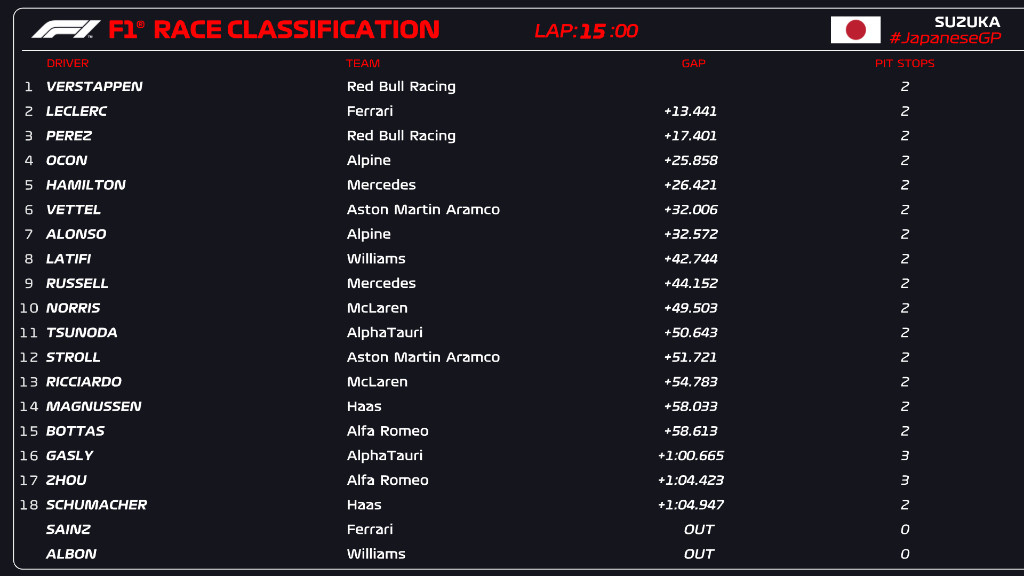This screenshot has height=576, width=1024.
Task: Sort by the GAP column header
Action: pyautogui.click(x=693, y=63)
